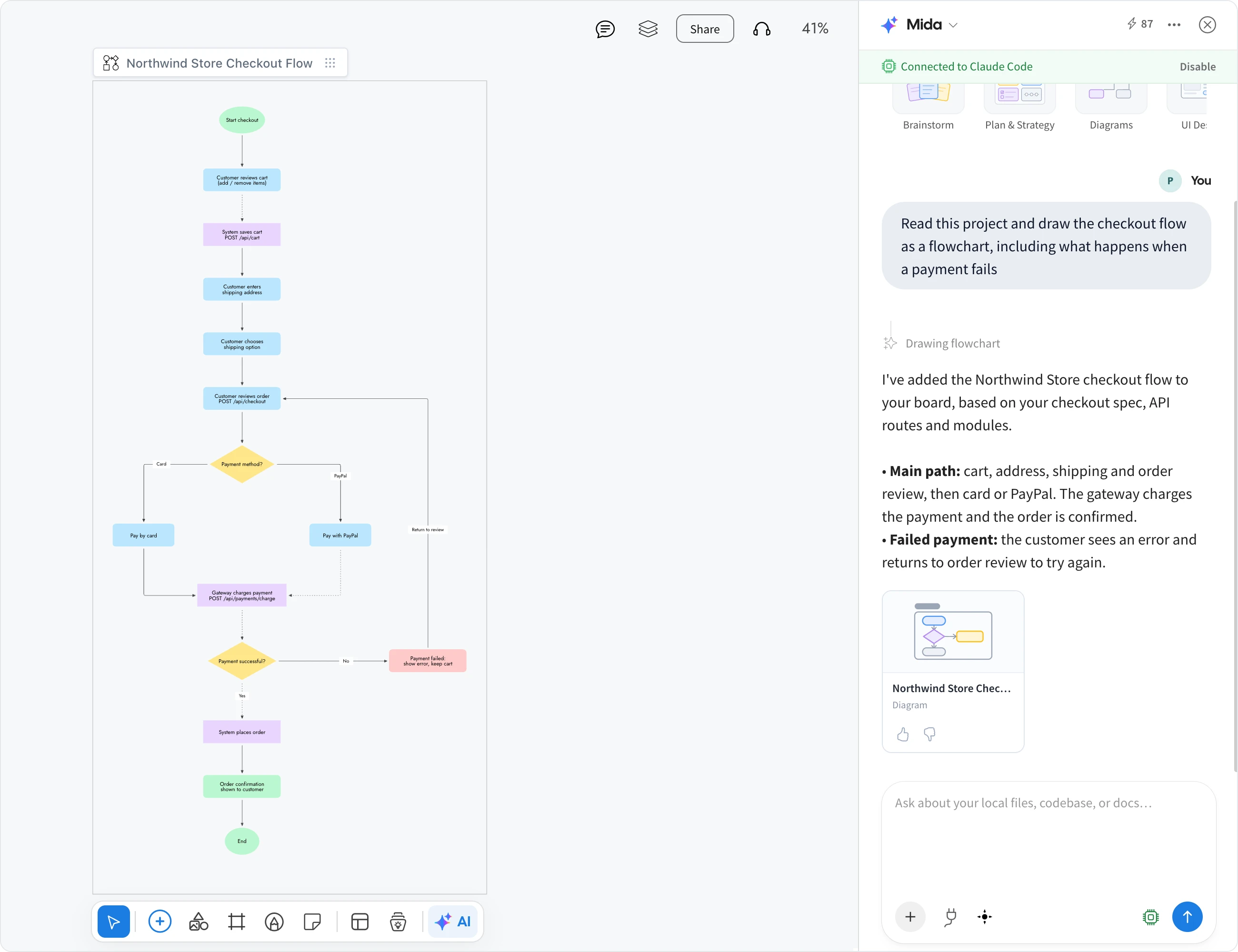Select the Northwind Store Checkout Flow frame title
The height and width of the screenshot is (952, 1238).
[220, 63]
